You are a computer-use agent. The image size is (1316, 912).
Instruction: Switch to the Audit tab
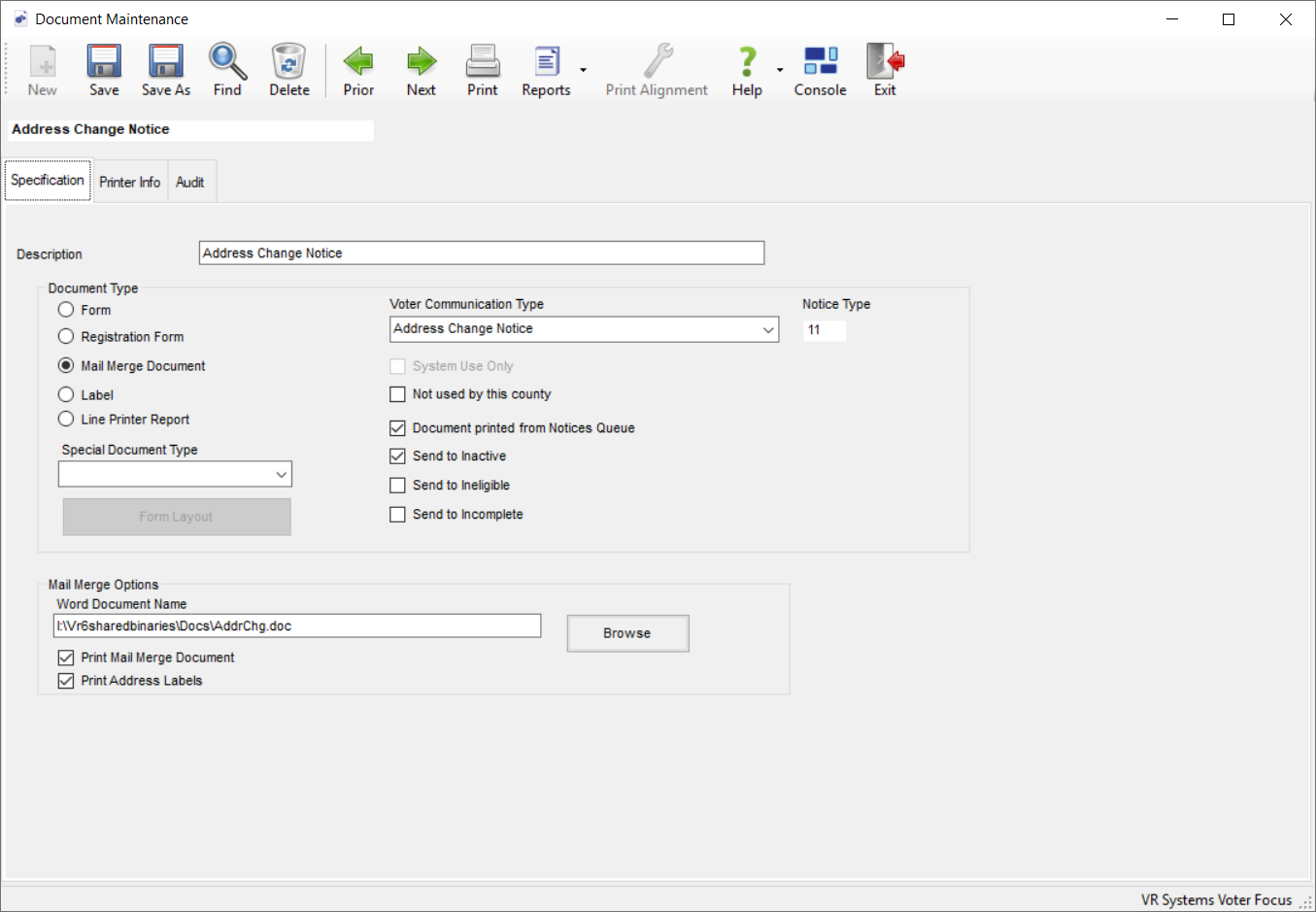click(189, 183)
